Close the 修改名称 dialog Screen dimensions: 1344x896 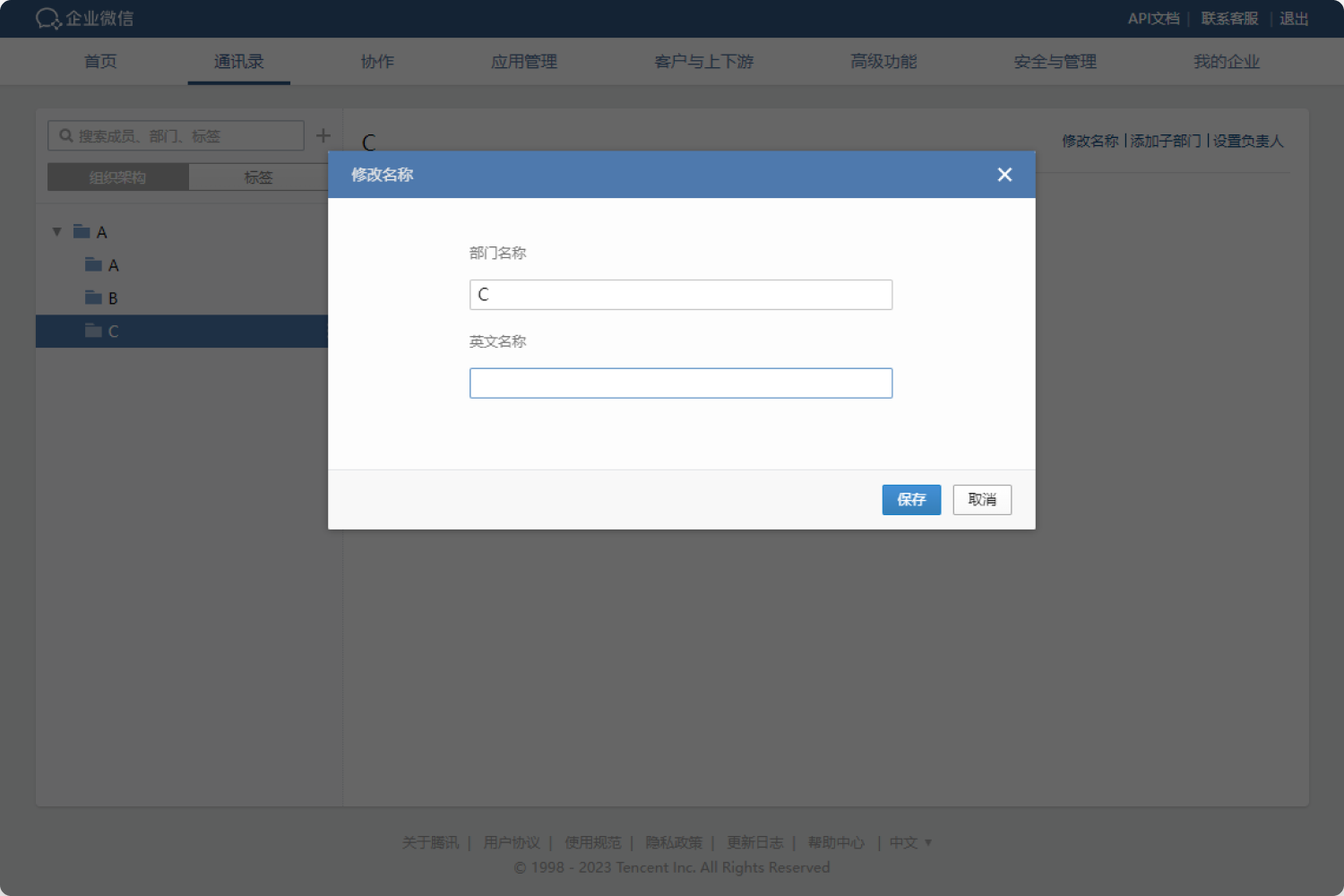coord(1004,174)
